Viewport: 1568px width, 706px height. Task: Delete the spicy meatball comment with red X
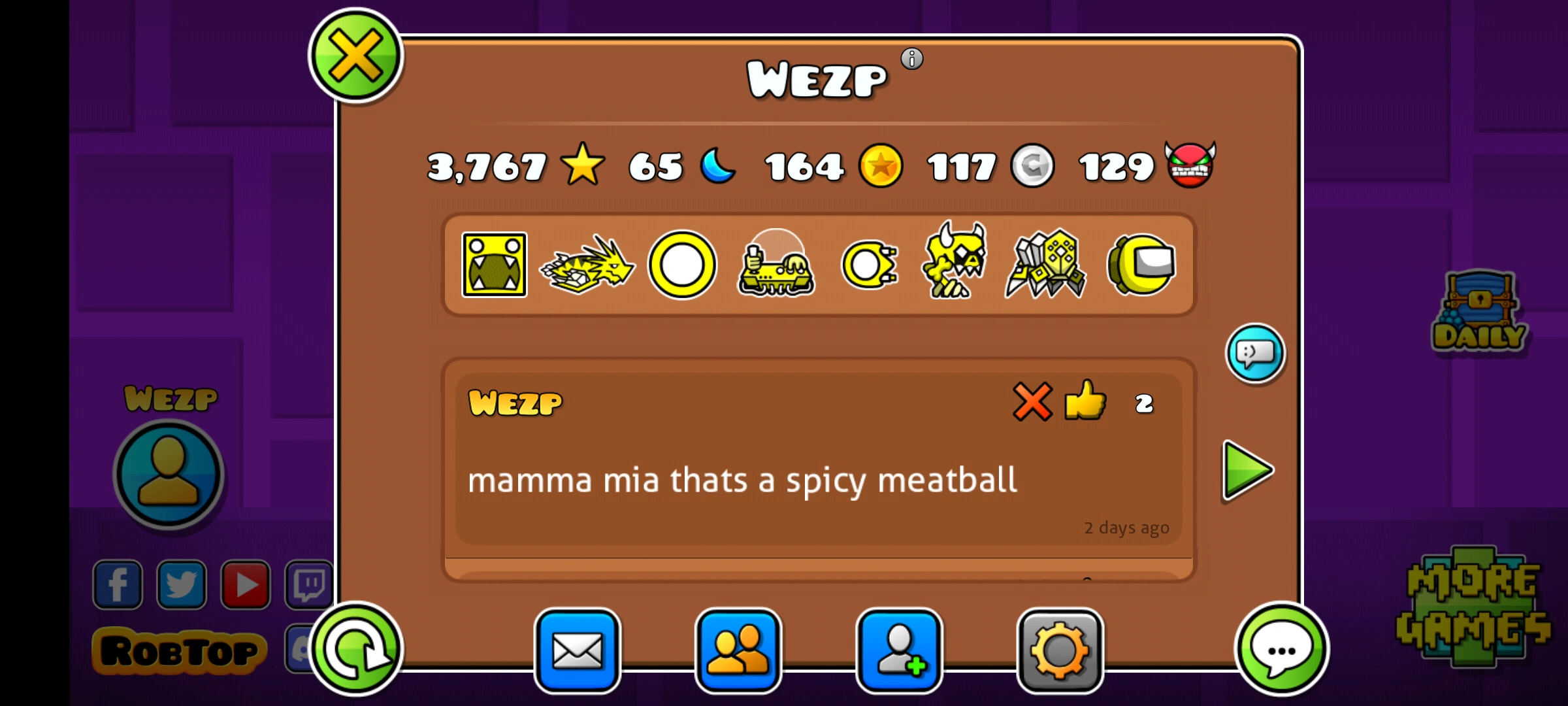click(x=1032, y=401)
